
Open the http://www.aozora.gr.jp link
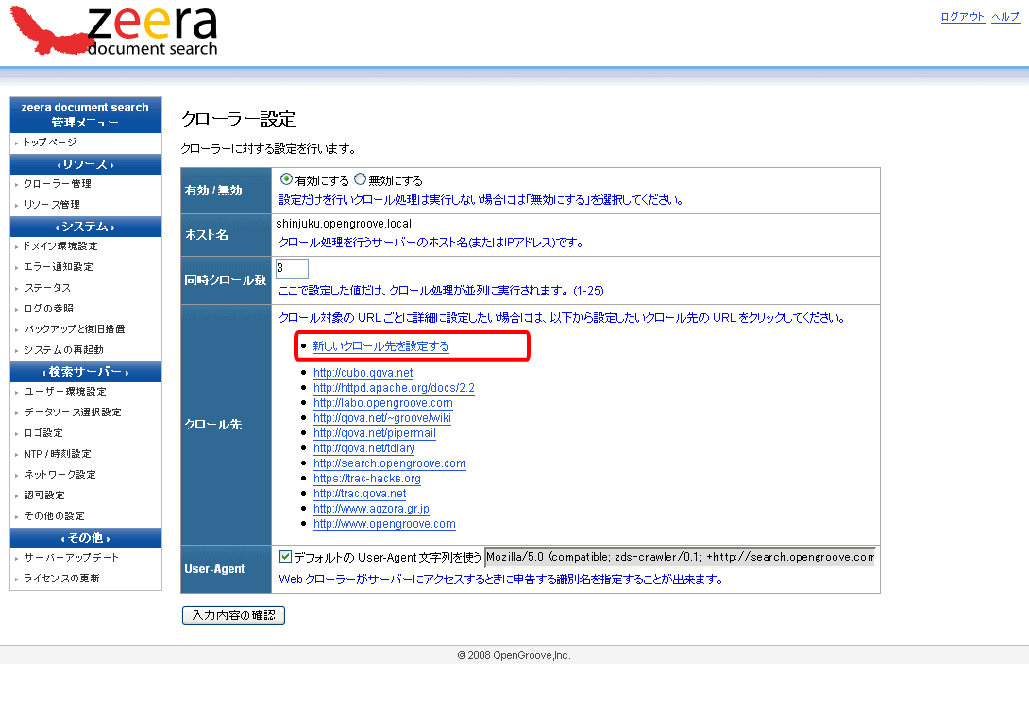371,509
